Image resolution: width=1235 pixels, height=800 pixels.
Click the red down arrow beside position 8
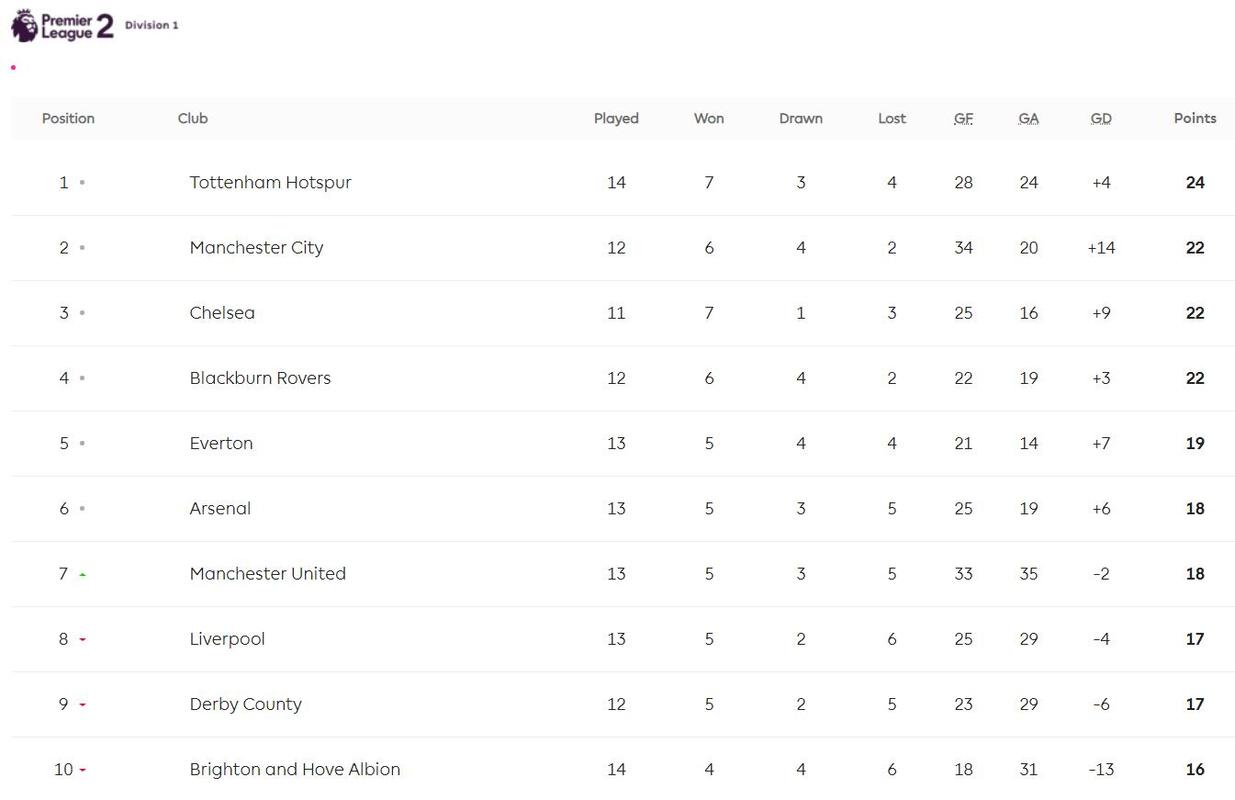point(82,640)
